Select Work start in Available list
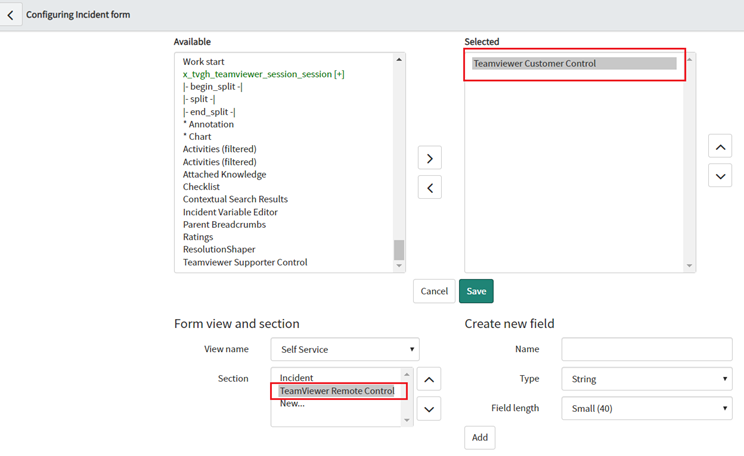This screenshot has height=456, width=744. tap(204, 62)
